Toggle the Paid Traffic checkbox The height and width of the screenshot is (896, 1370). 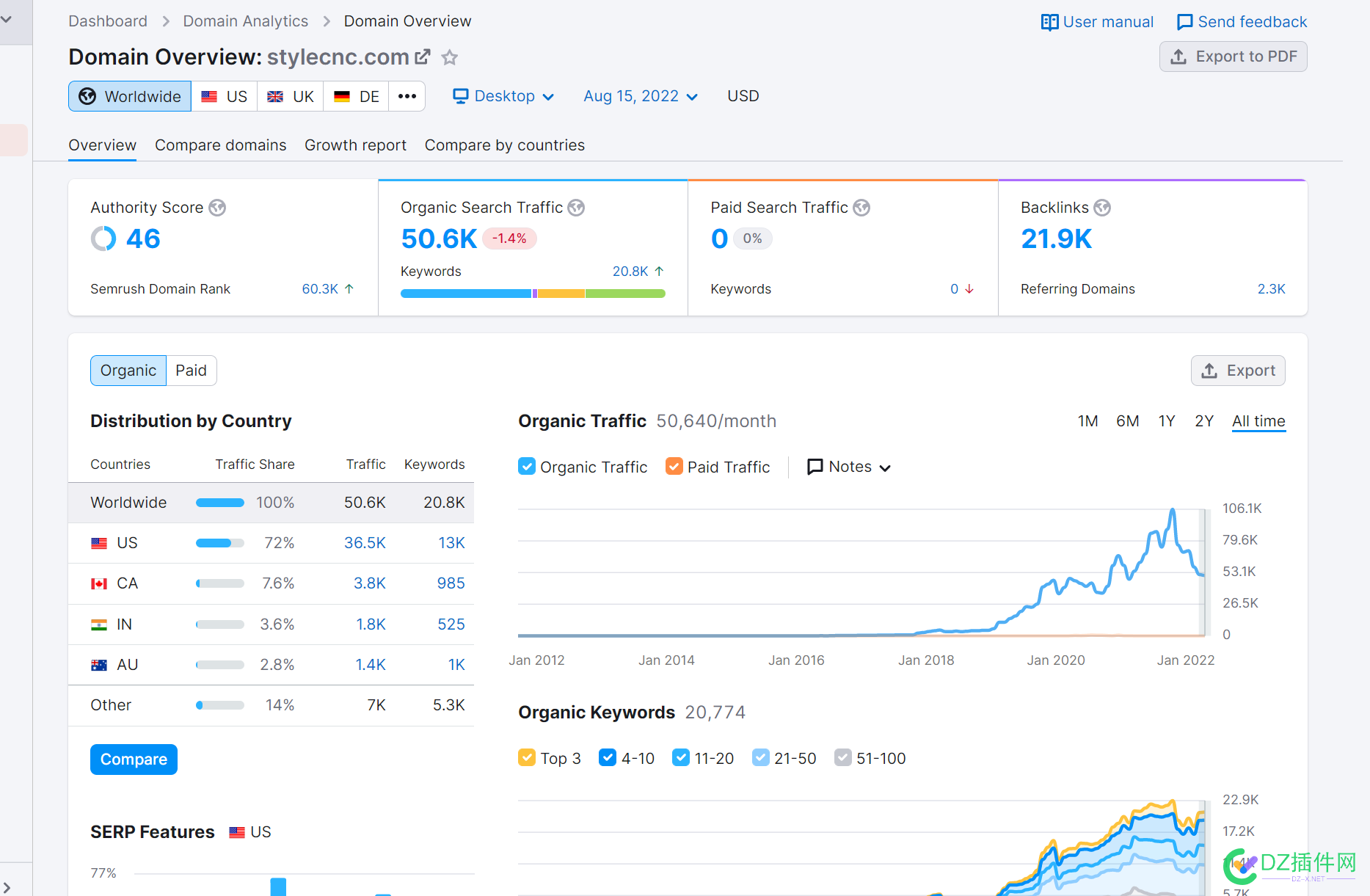tap(674, 466)
